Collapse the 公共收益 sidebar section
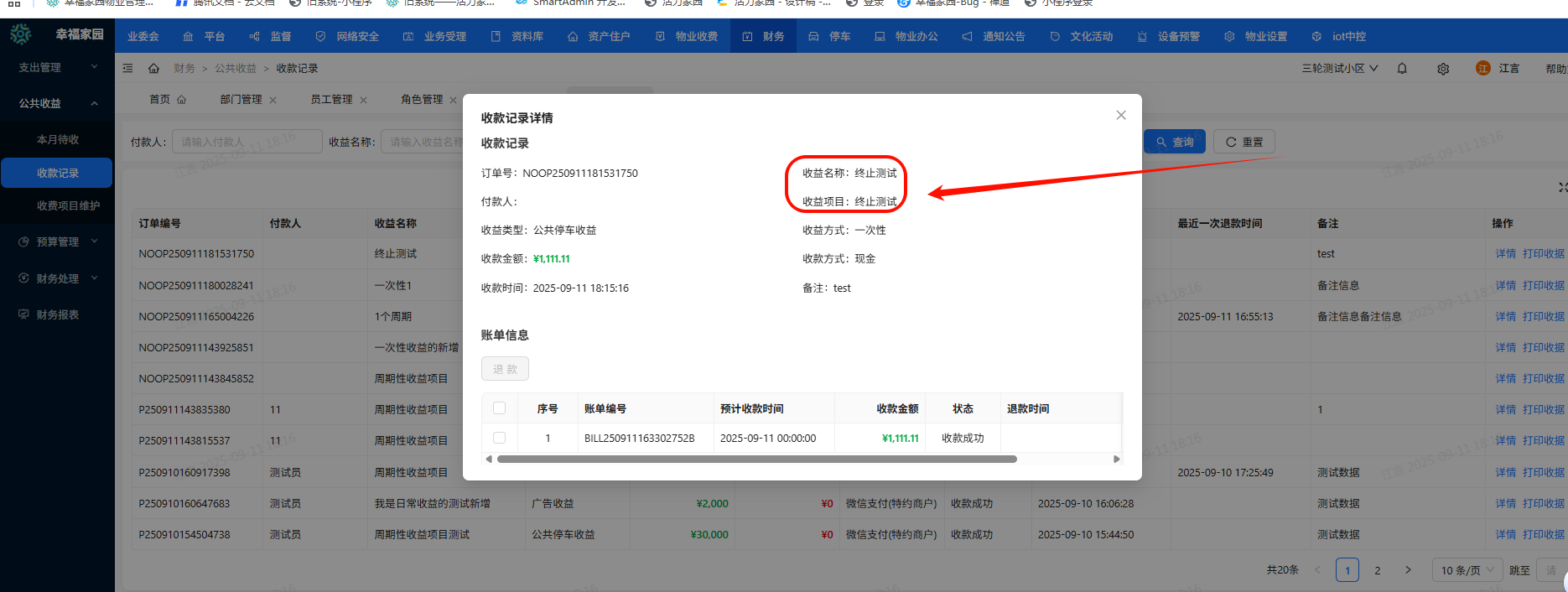1568x592 pixels. click(57, 103)
